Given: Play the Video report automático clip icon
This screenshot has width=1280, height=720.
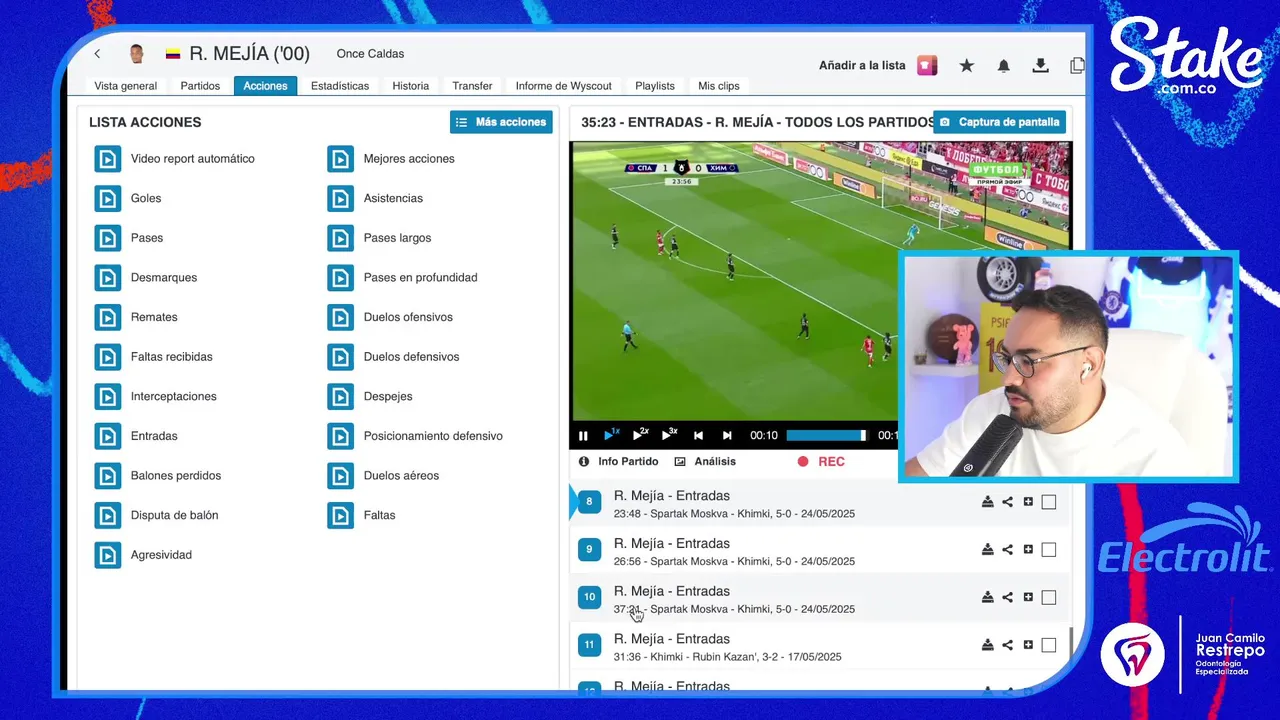Looking at the screenshot, I should pyautogui.click(x=107, y=159).
